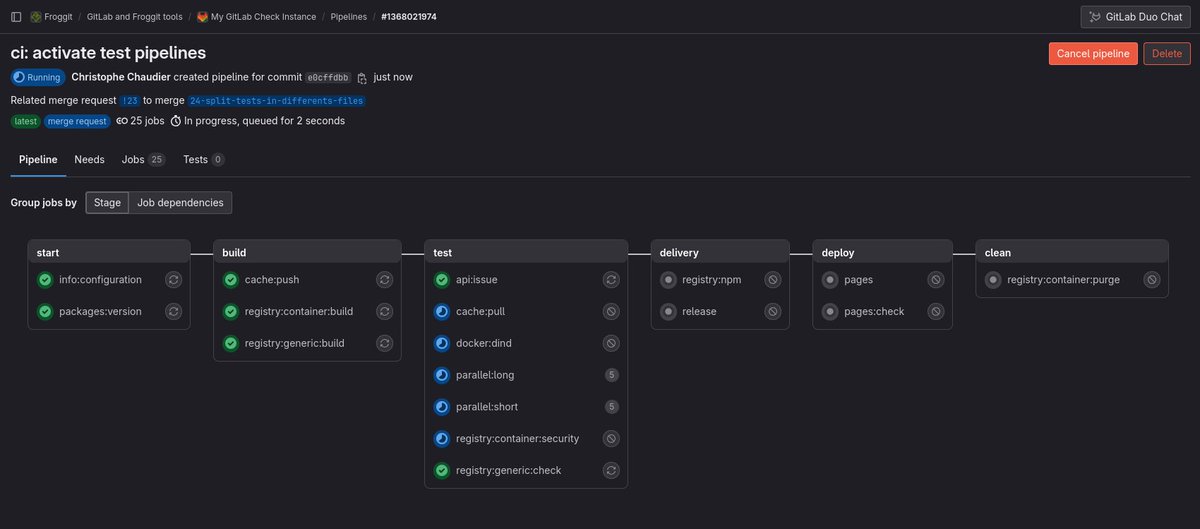The image size is (1200, 529).
Task: Cancel the release job
Action: 772,311
